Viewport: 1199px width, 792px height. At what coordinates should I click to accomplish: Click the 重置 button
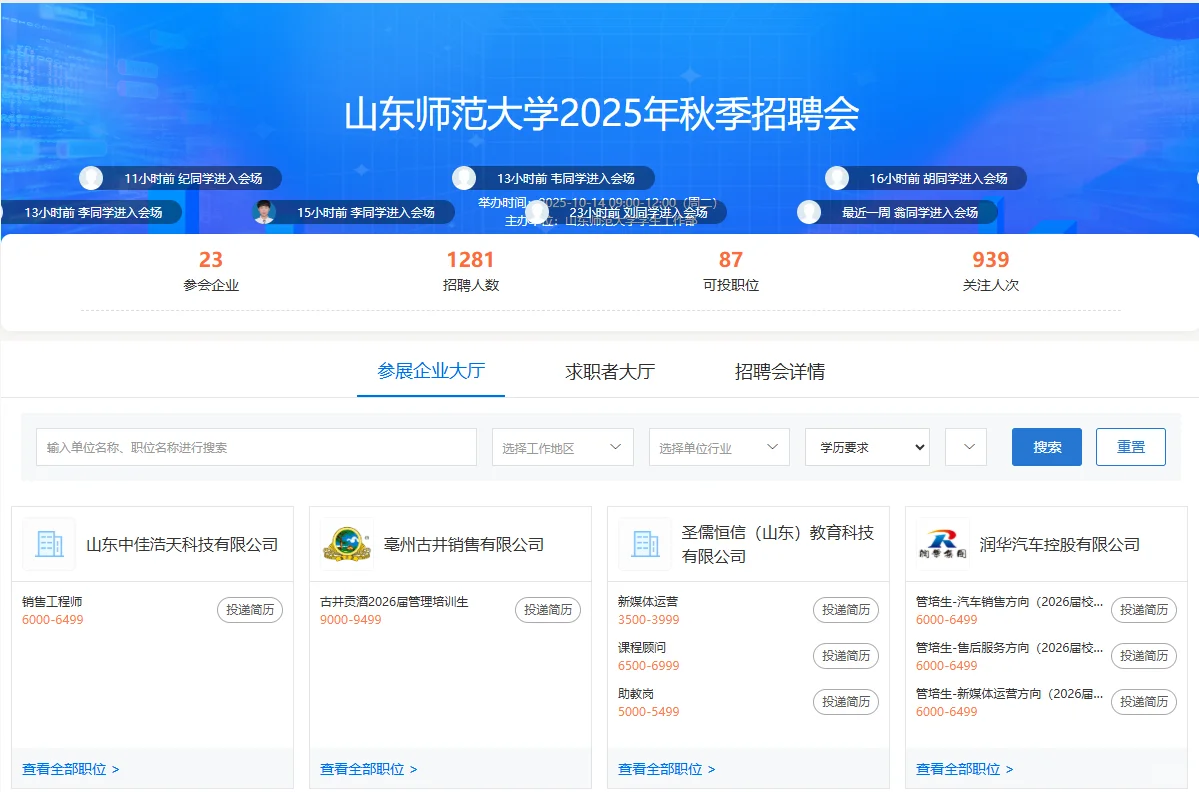point(1131,447)
